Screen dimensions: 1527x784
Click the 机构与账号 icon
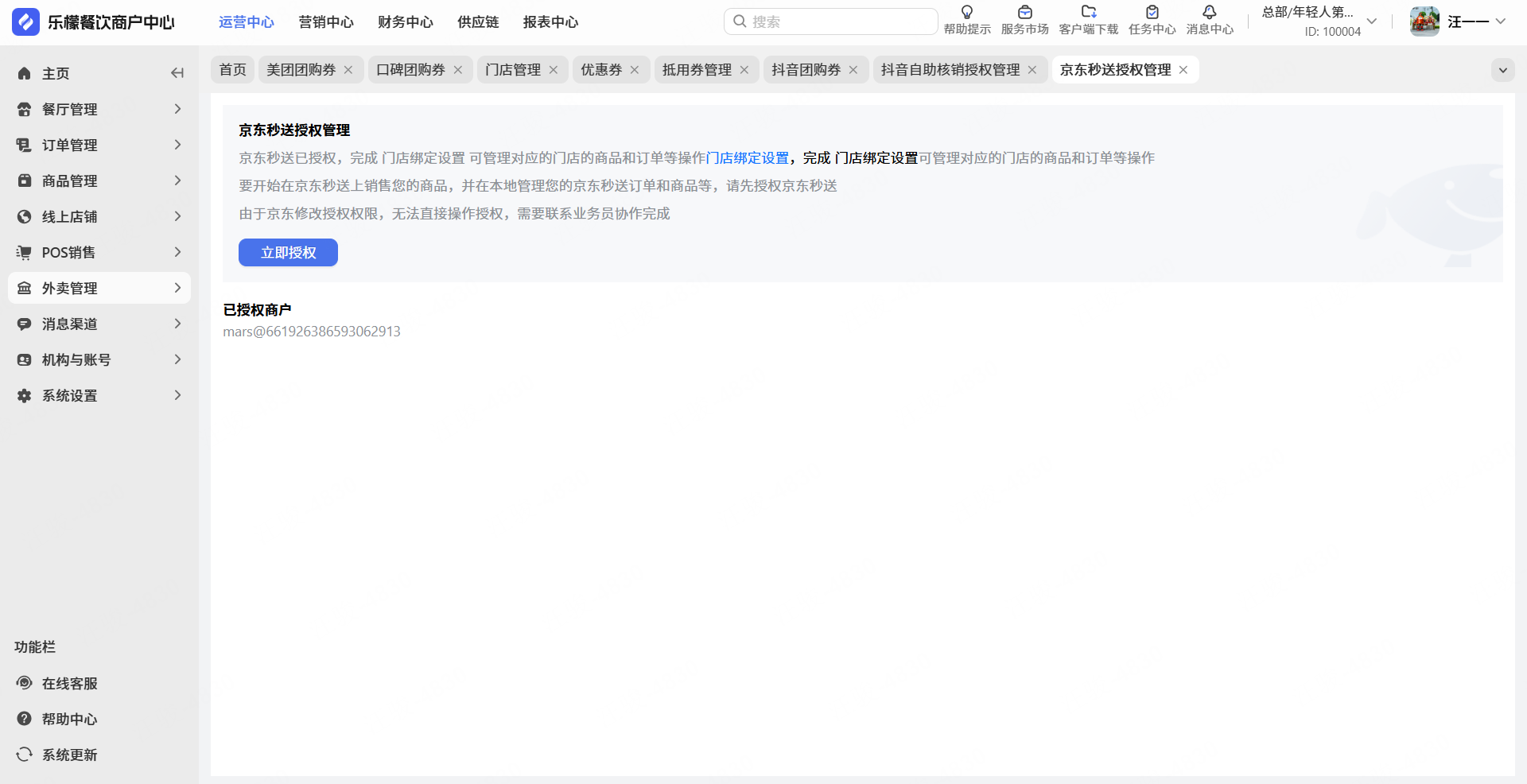(25, 359)
